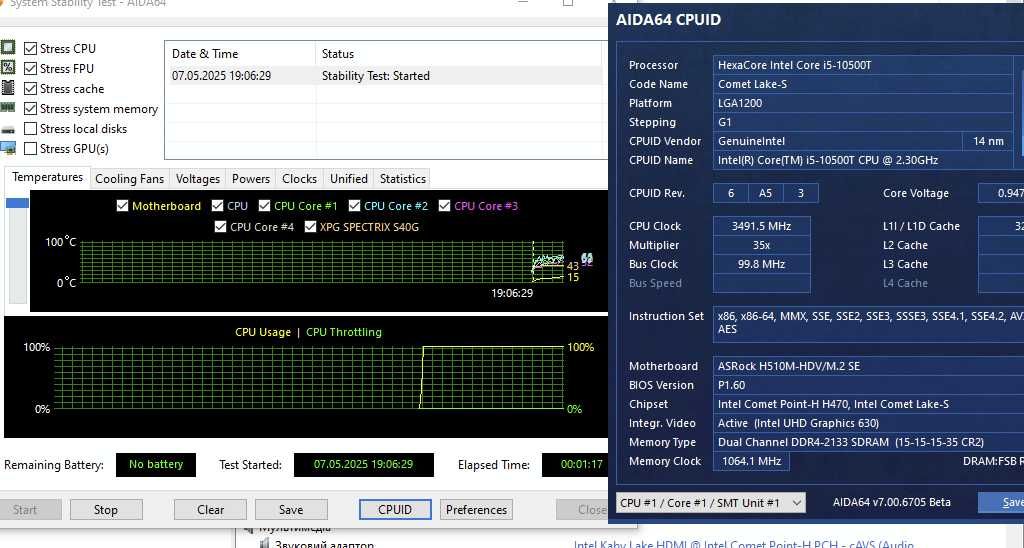Click the CPU stress icon beside Stress CPU

[x=8, y=48]
